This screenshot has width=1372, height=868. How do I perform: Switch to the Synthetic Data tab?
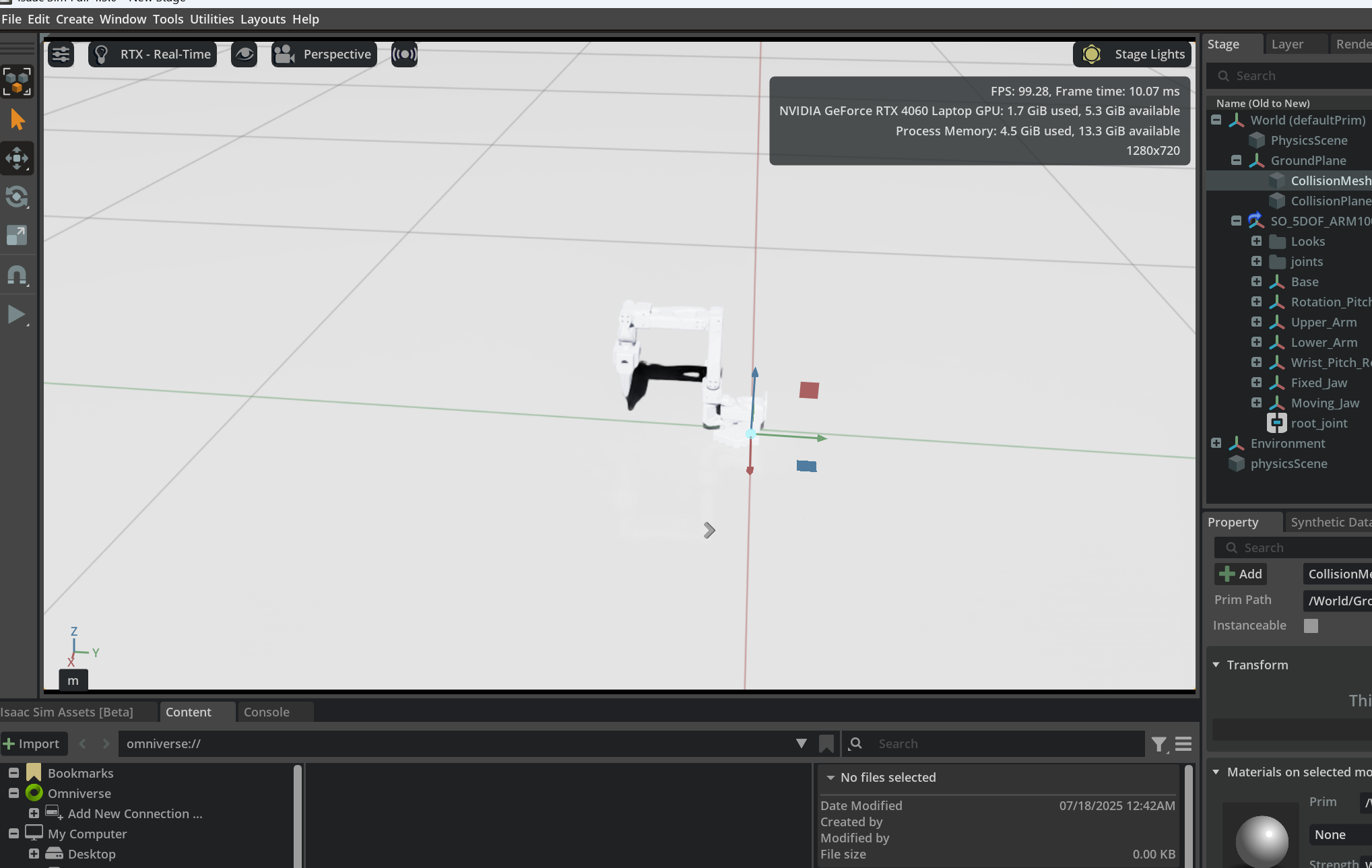click(1330, 522)
